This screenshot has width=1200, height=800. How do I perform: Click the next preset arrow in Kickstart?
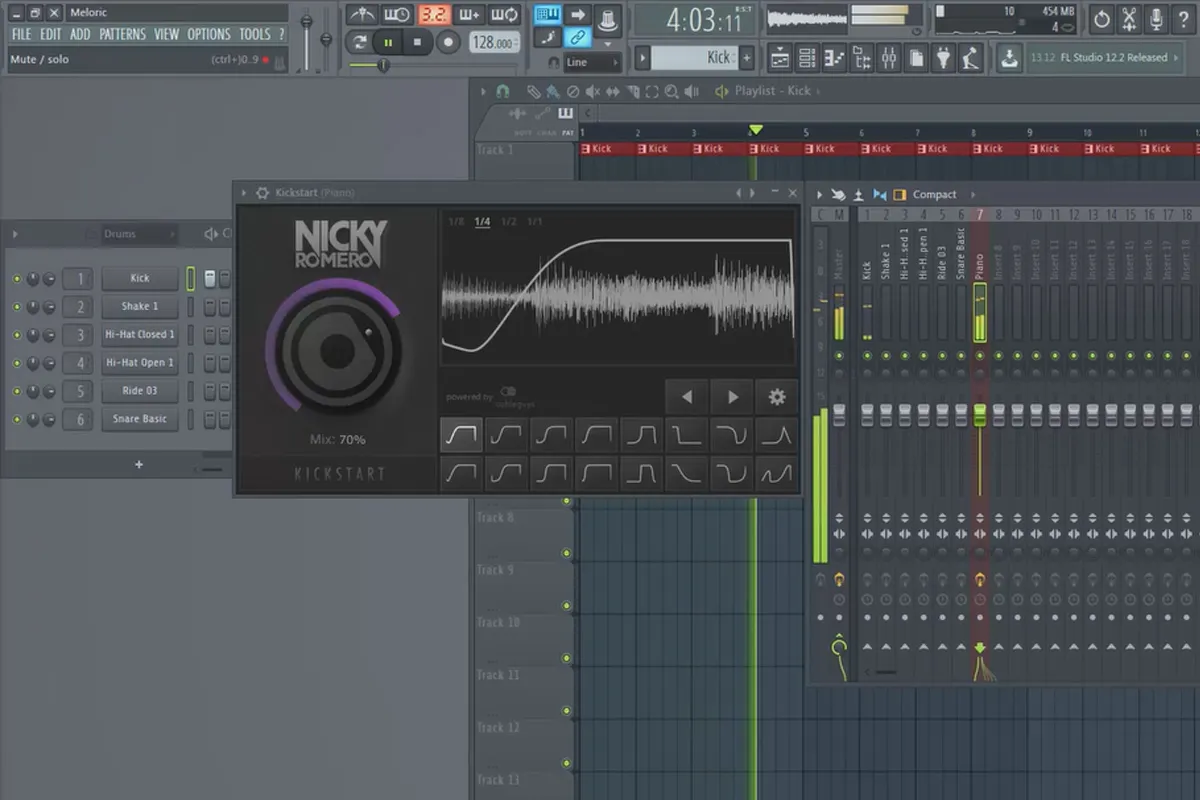732,397
